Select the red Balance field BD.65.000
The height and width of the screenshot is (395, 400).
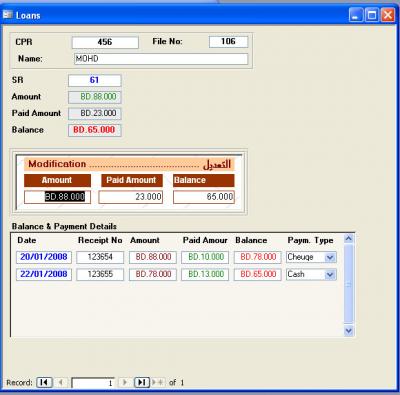pos(95,130)
